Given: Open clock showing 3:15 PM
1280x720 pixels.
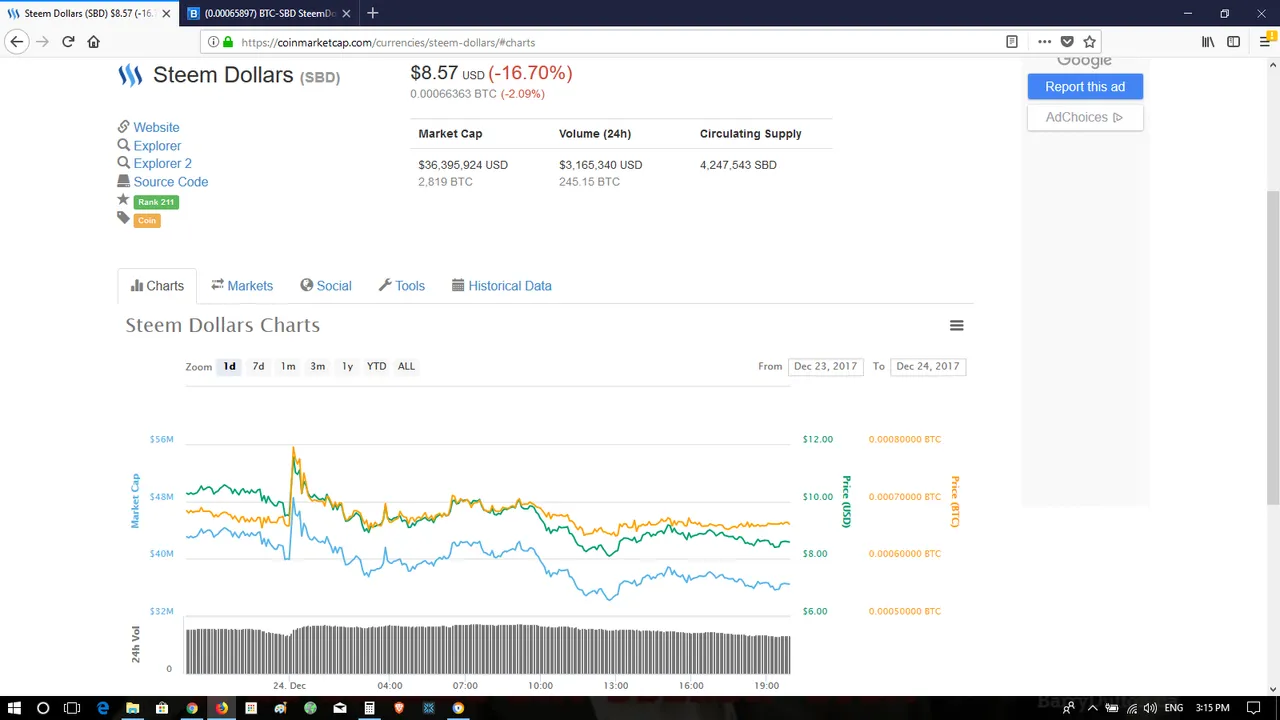Looking at the screenshot, I should [1212, 708].
